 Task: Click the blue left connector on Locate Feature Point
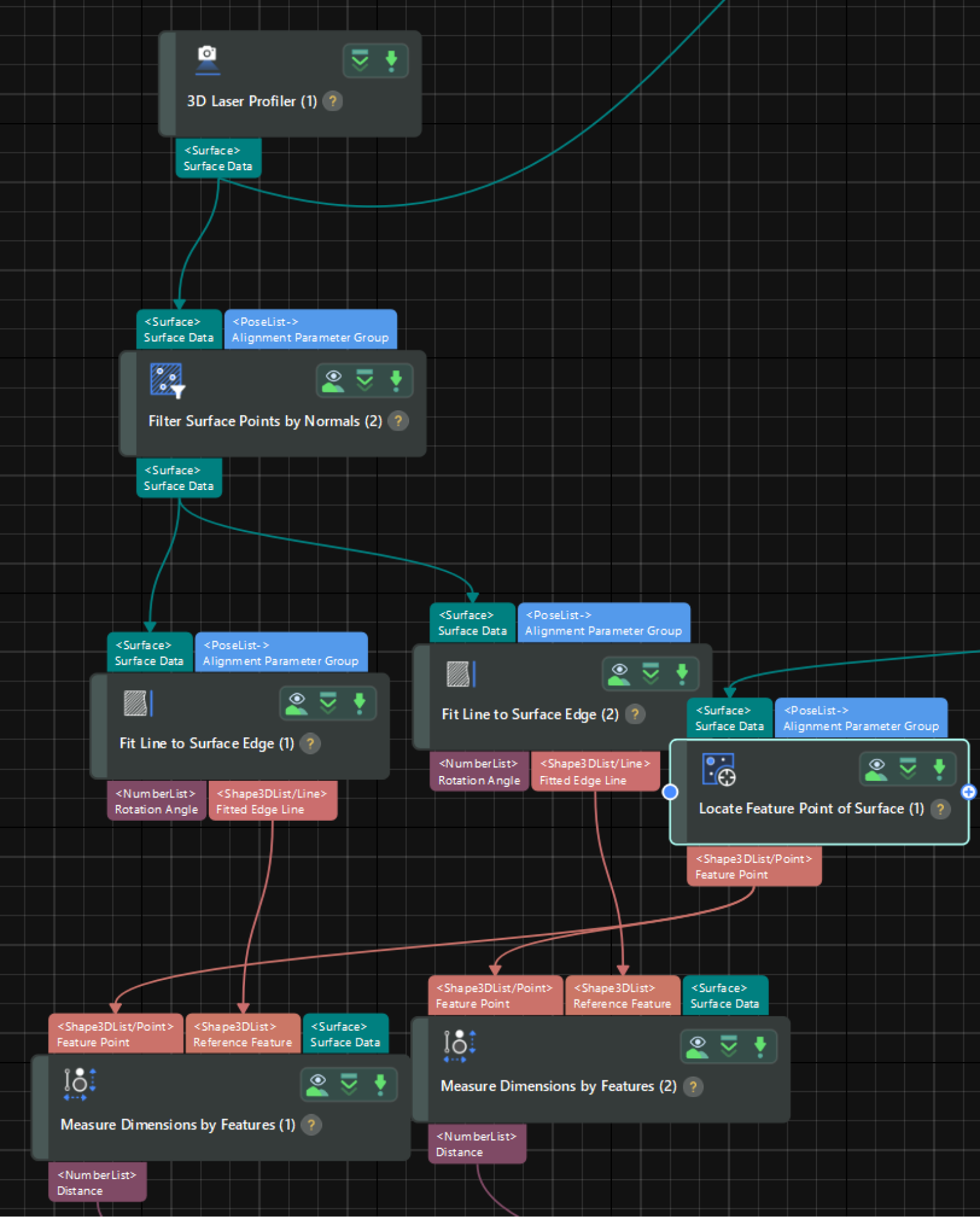click(x=671, y=792)
